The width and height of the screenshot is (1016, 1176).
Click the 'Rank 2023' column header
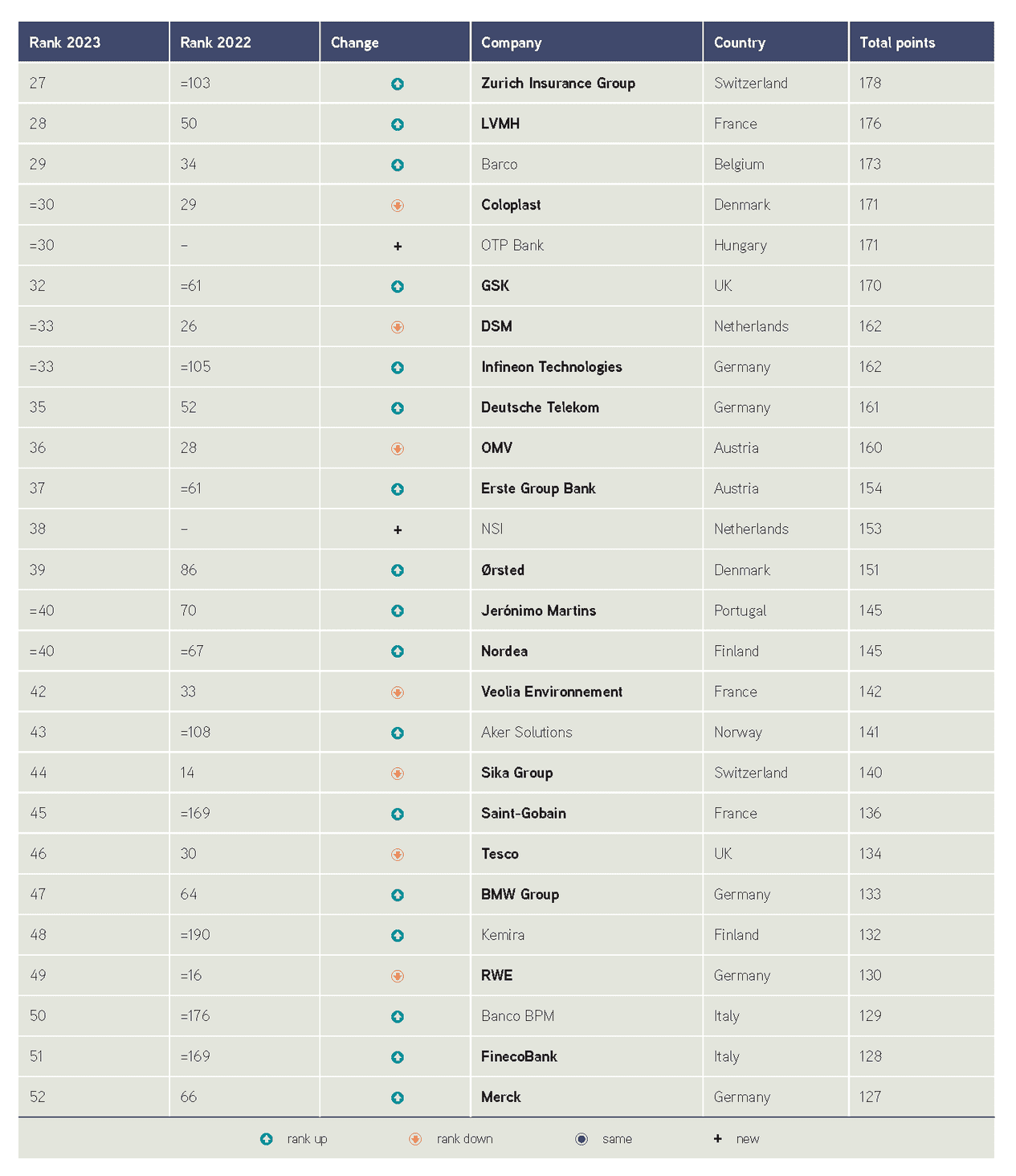coord(65,43)
